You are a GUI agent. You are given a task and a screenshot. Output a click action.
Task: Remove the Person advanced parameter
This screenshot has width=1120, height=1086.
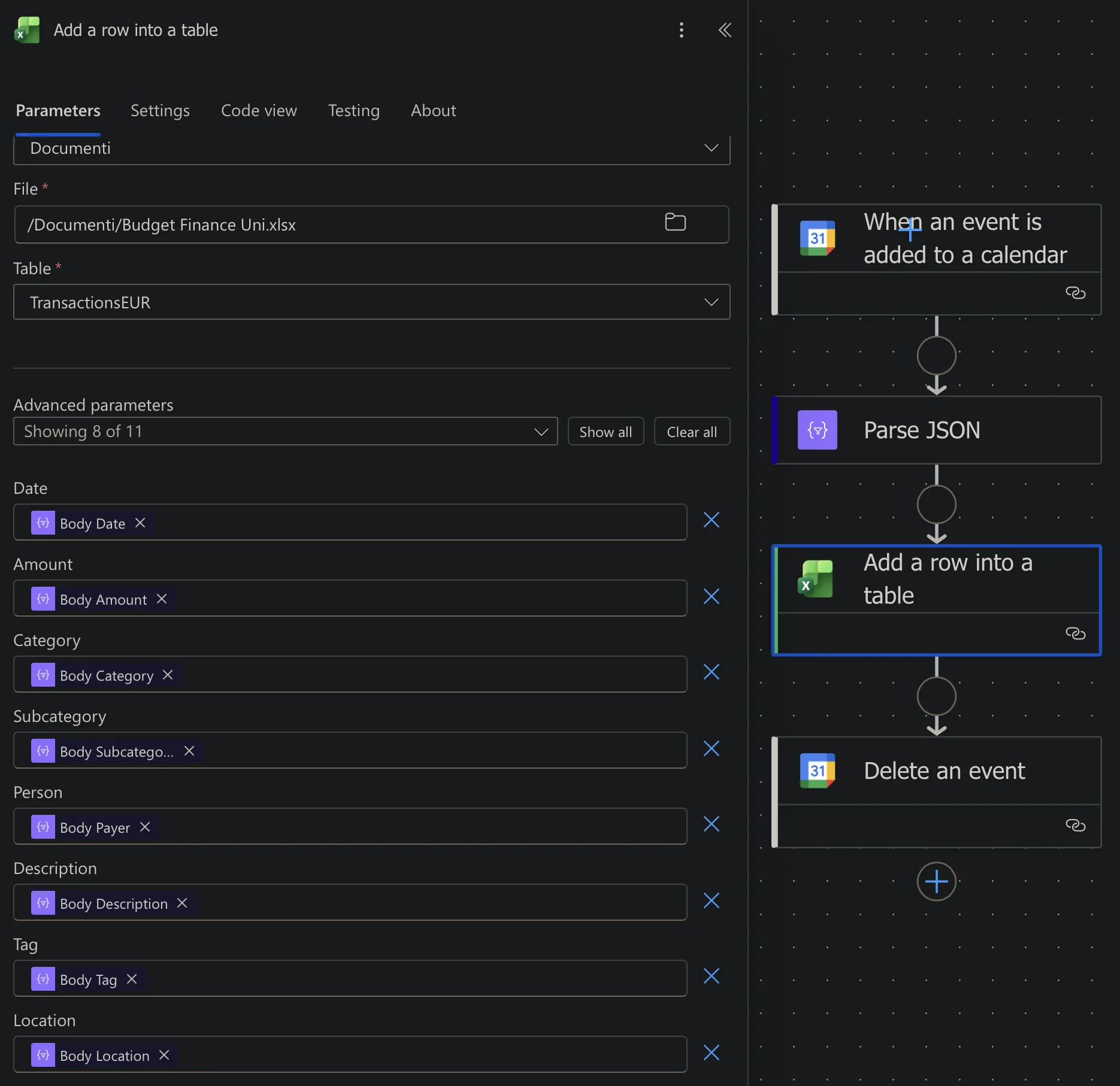pyautogui.click(x=711, y=824)
